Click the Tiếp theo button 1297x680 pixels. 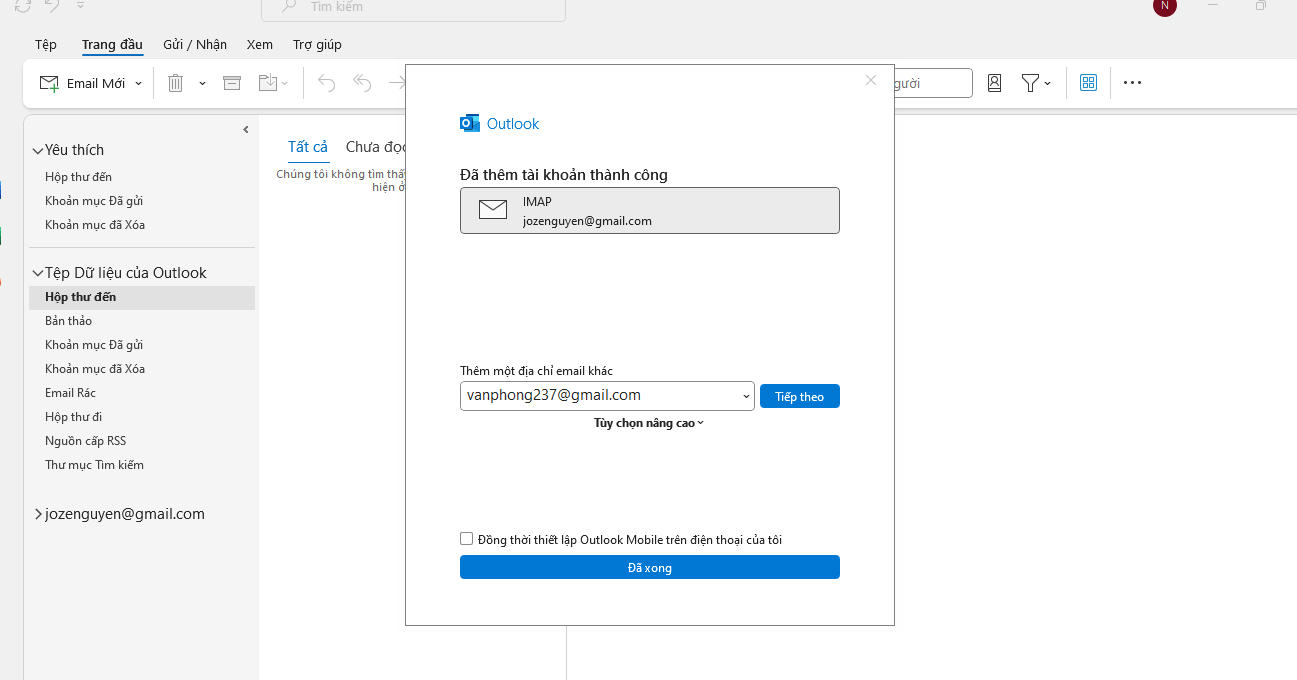pos(799,397)
